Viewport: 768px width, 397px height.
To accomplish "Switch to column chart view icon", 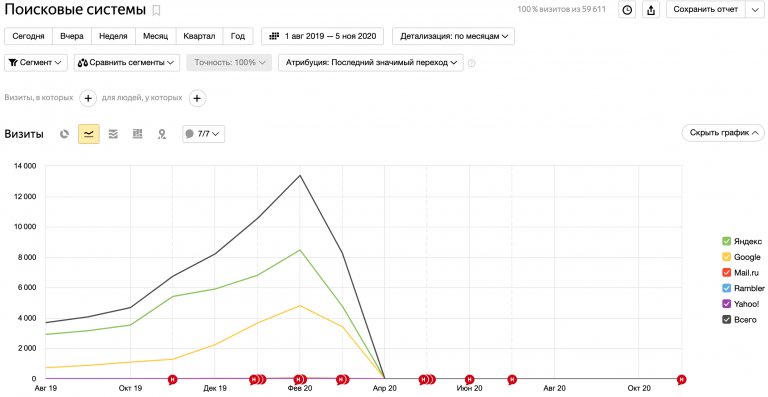I will click(138, 134).
